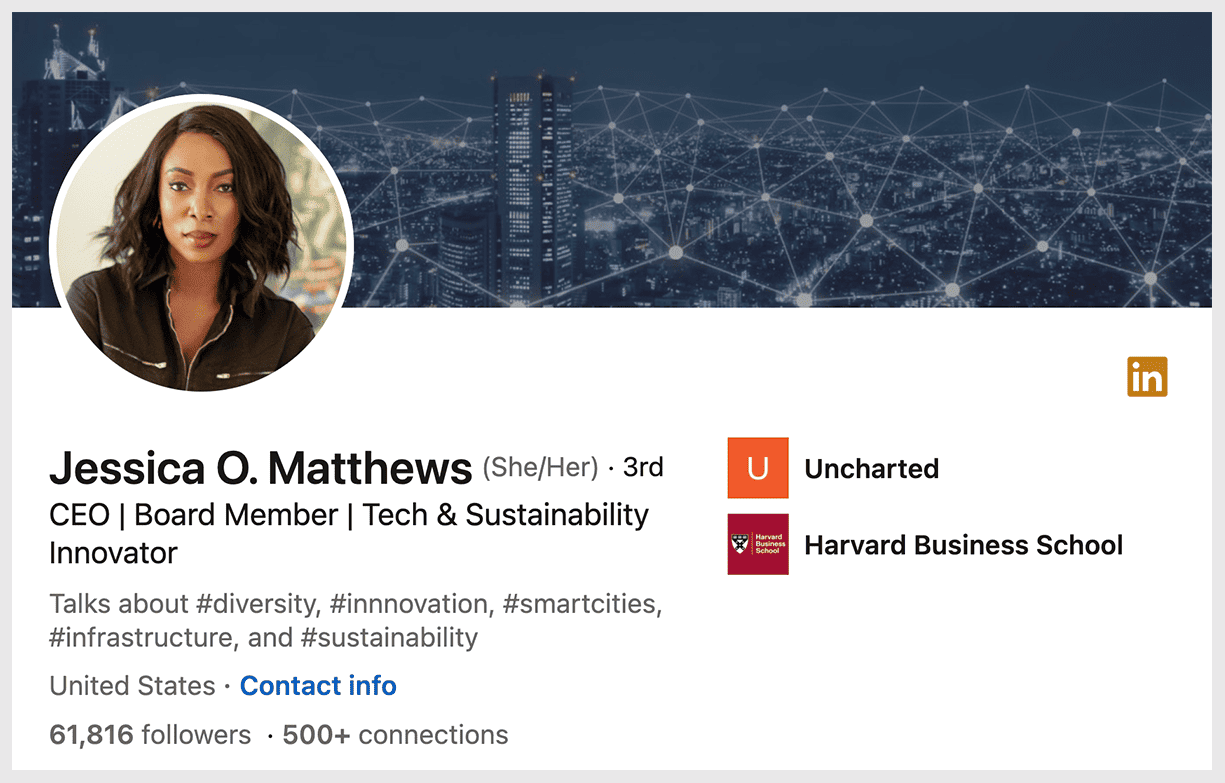The height and width of the screenshot is (783, 1225).
Task: Click the CEO | Board Member headline
Action: pyautogui.click(x=348, y=515)
